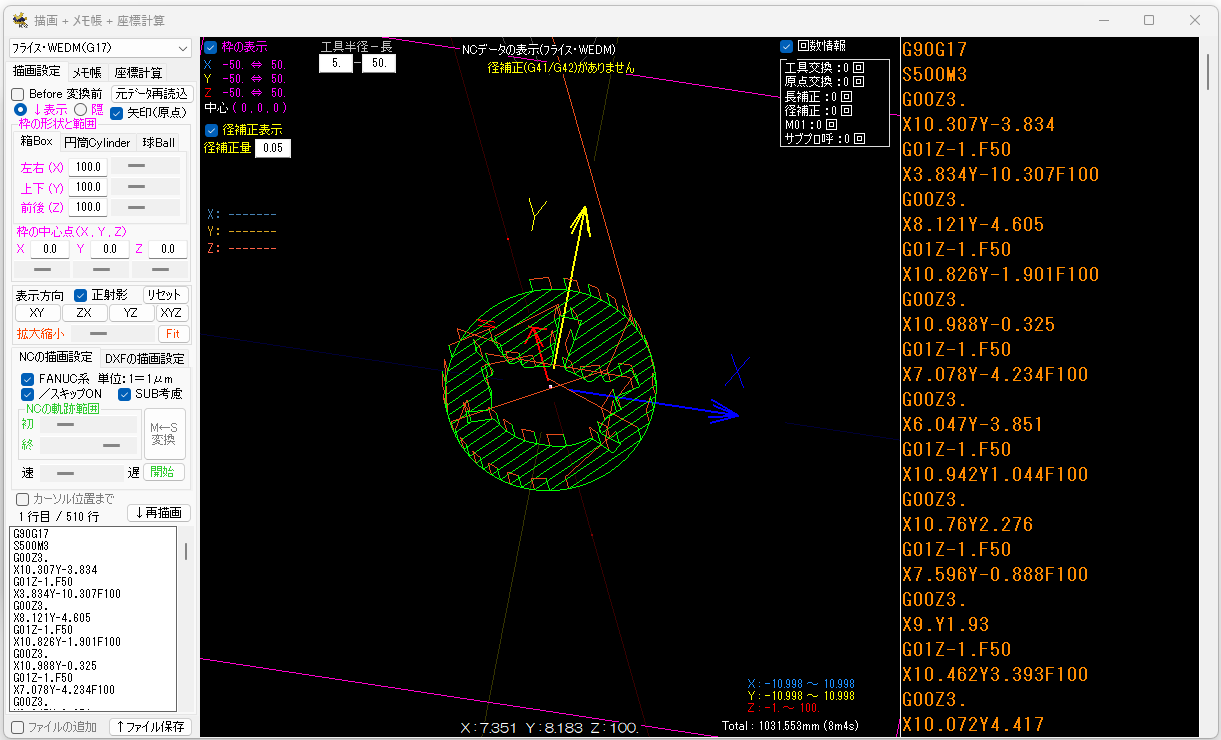Enable the Before 変換前 checkbox

[x=18, y=94]
